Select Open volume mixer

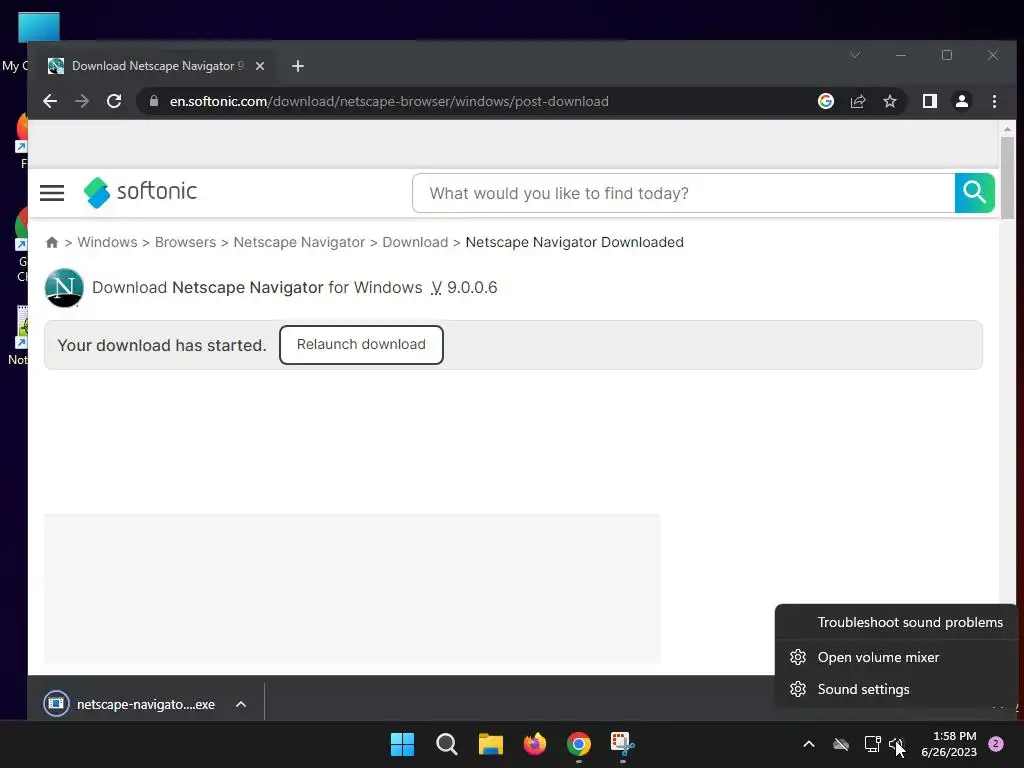[896, 657]
